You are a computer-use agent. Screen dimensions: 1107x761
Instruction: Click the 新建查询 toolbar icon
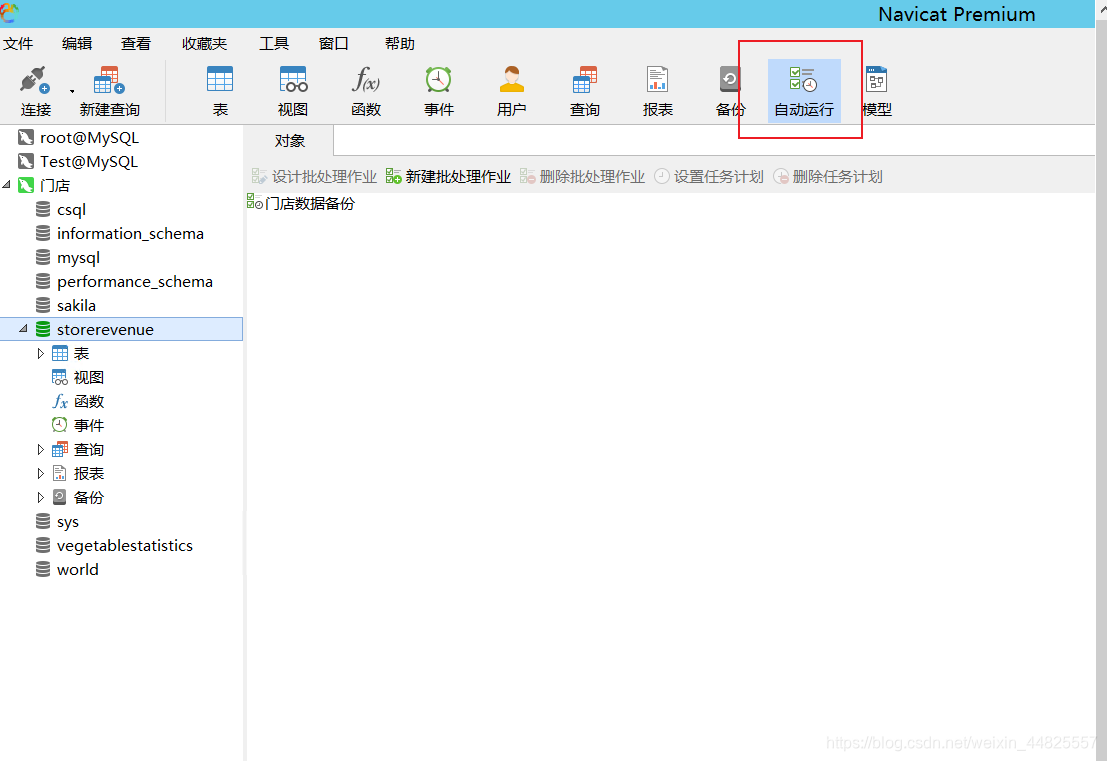(109, 92)
